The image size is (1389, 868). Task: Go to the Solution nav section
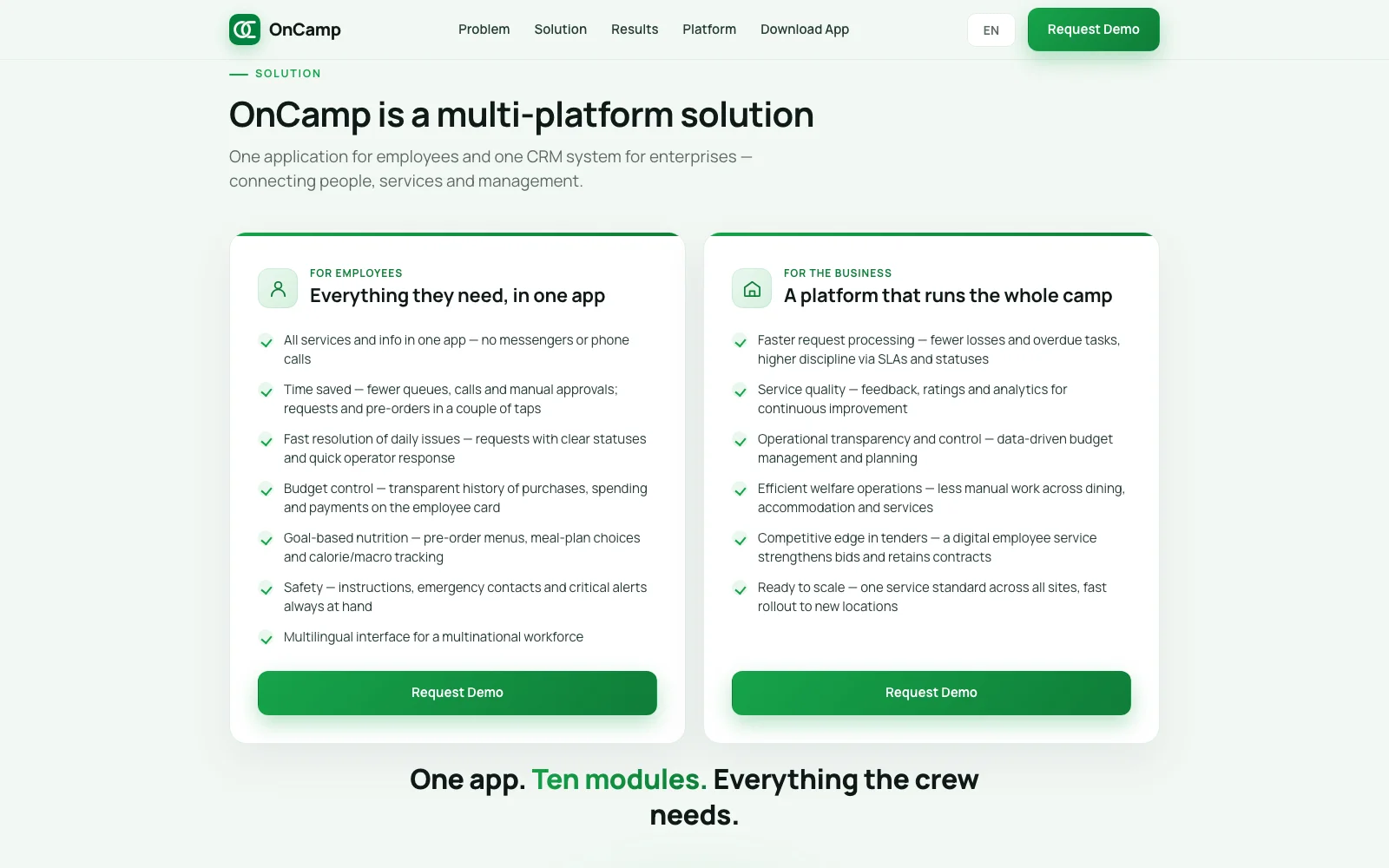pos(561,30)
